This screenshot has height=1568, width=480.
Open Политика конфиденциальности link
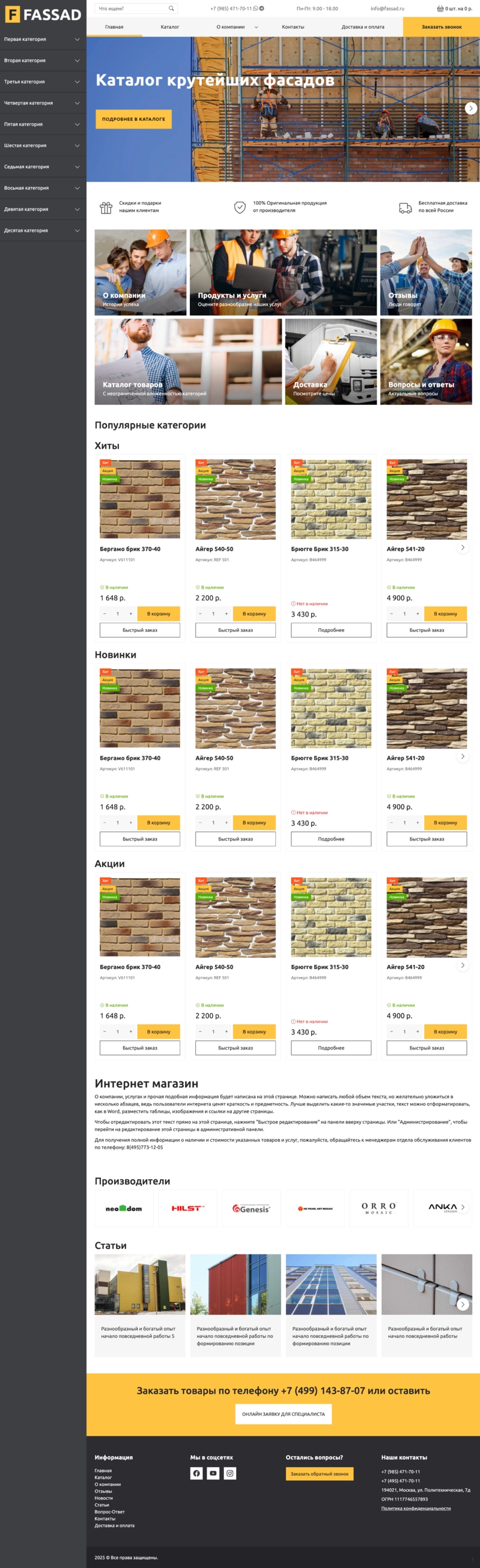[416, 1509]
